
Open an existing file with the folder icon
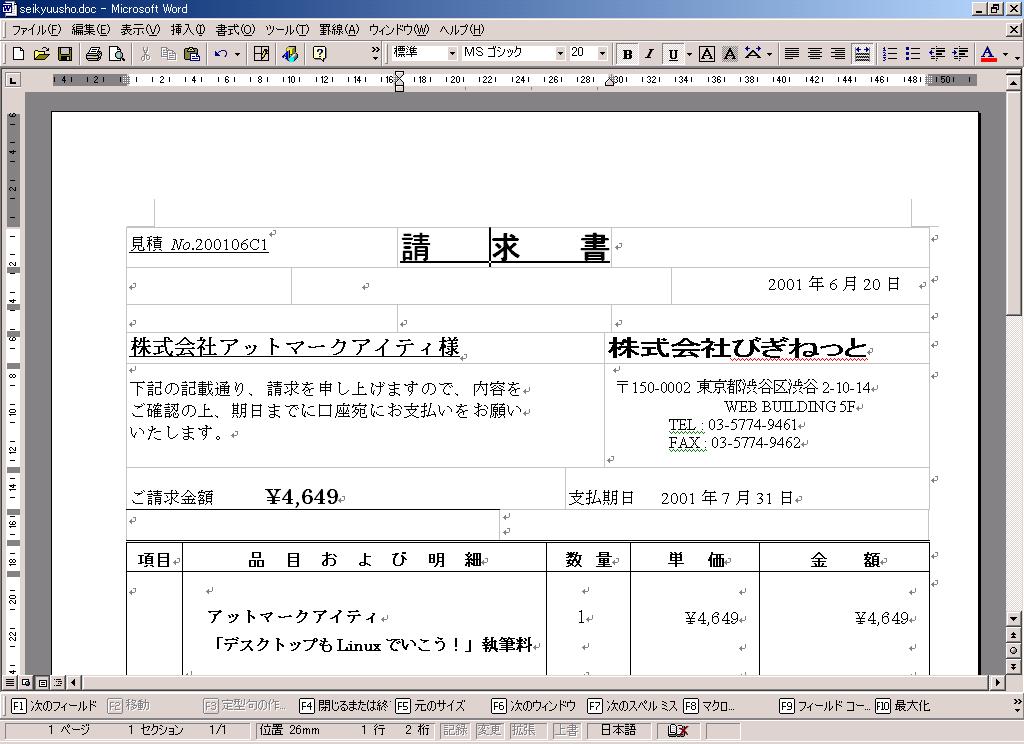(x=41, y=54)
